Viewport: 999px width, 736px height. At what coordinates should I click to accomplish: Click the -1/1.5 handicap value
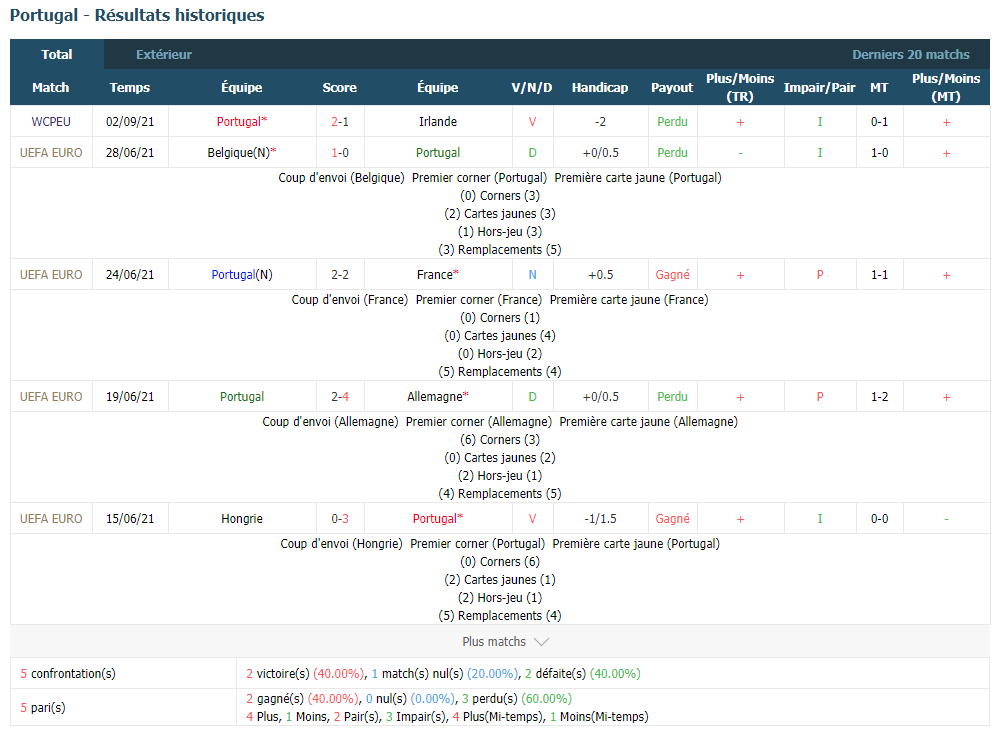click(x=600, y=519)
